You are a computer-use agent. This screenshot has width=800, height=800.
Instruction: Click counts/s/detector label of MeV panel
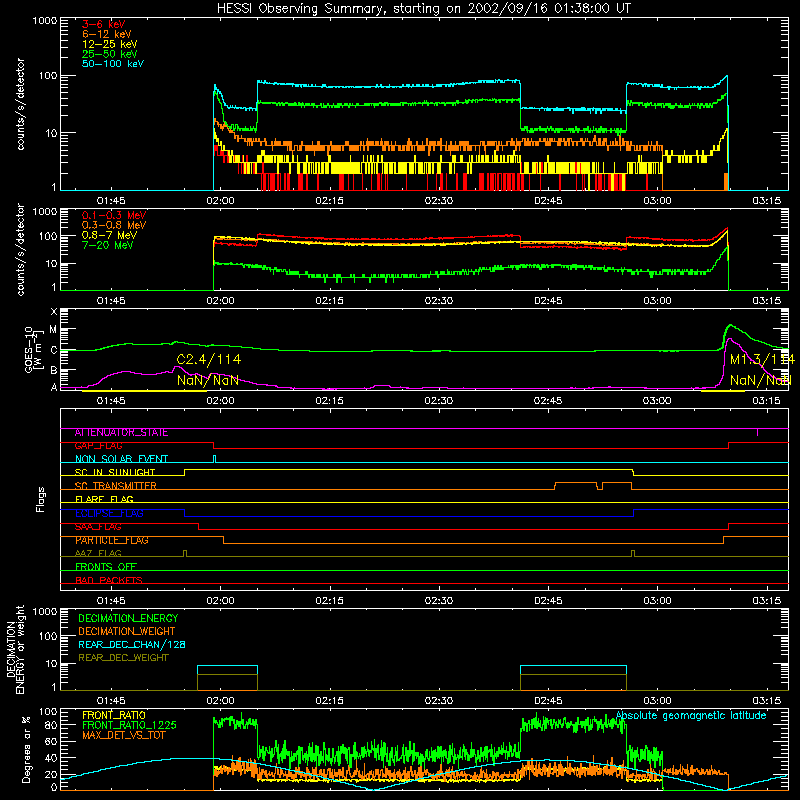(21, 250)
